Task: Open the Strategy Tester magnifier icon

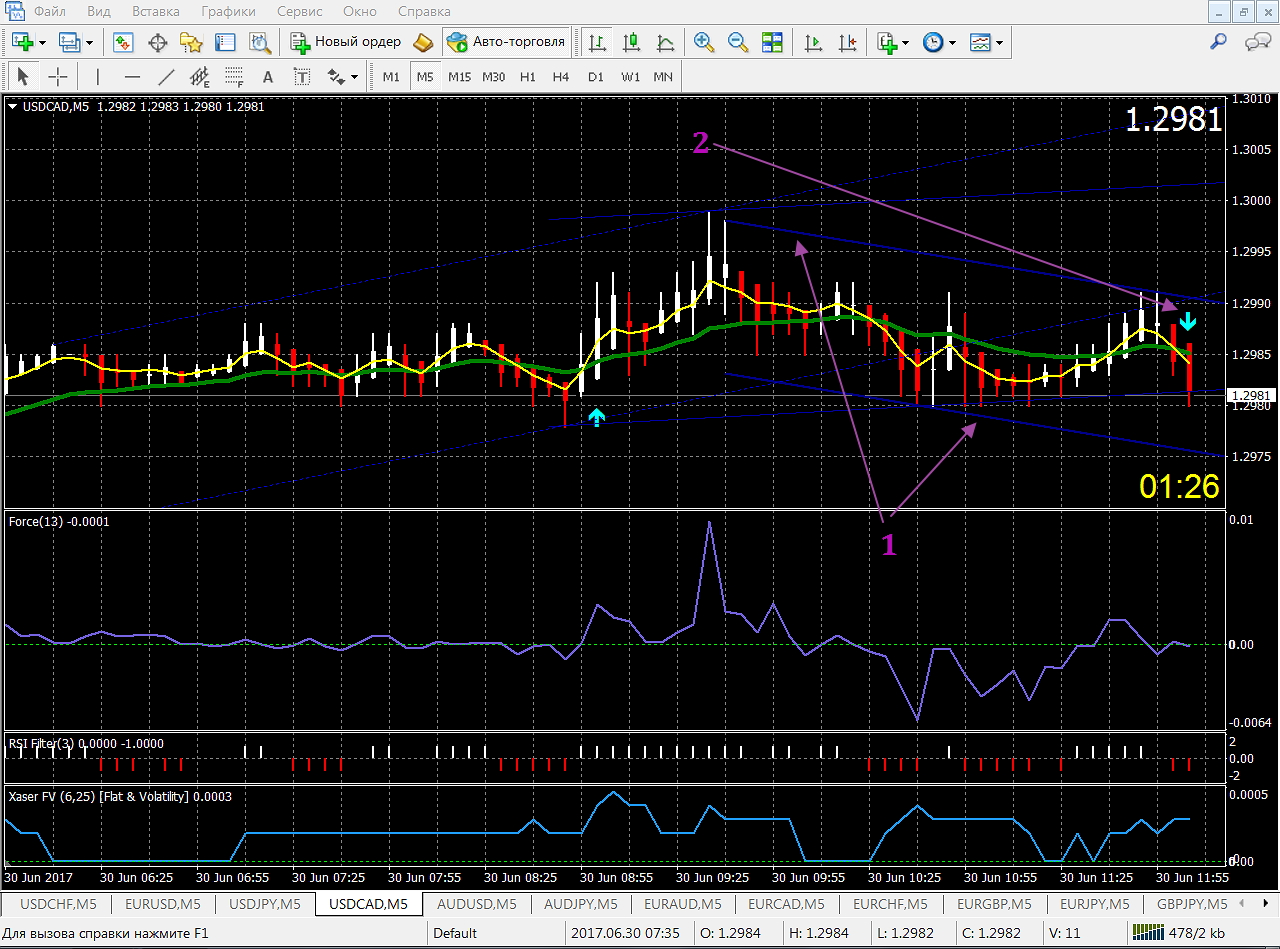Action: click(x=260, y=42)
